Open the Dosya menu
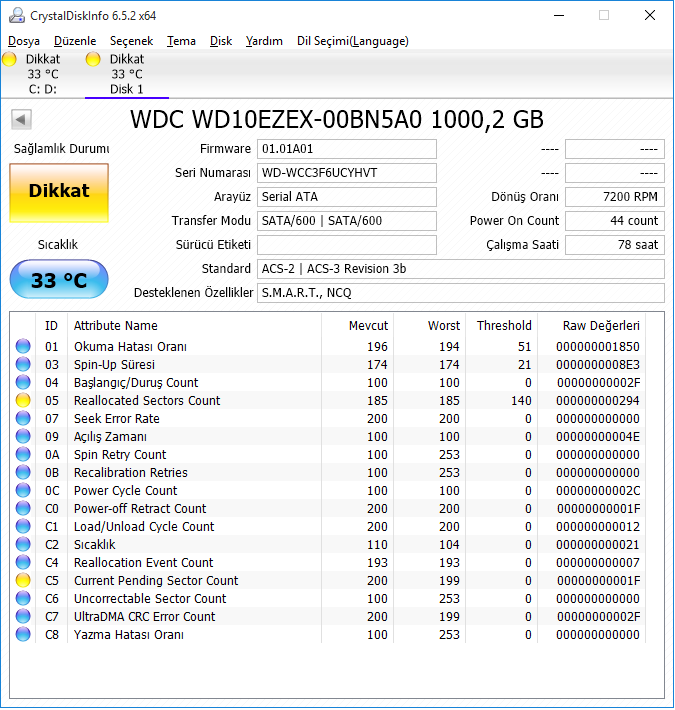Image resolution: width=675 pixels, height=710 pixels. pos(24,41)
